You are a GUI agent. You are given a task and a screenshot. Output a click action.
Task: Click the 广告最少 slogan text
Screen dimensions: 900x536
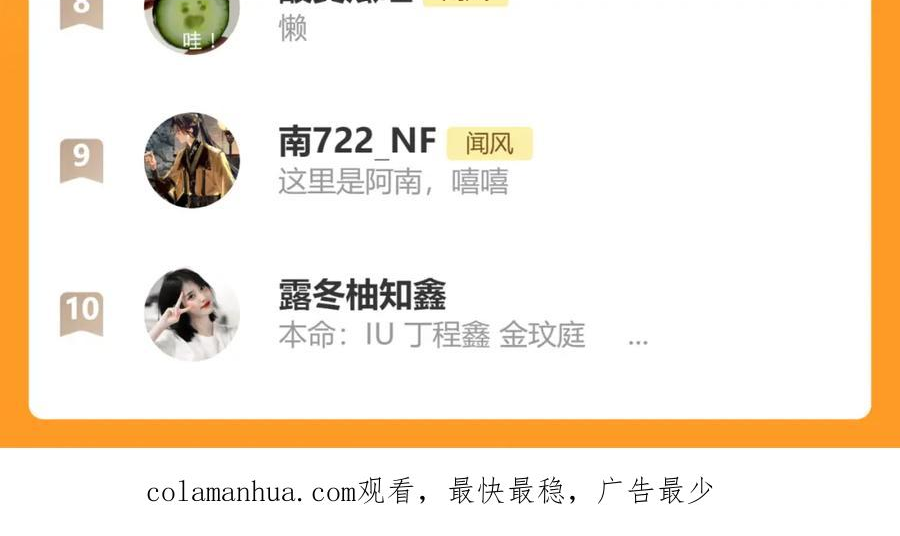point(655,492)
